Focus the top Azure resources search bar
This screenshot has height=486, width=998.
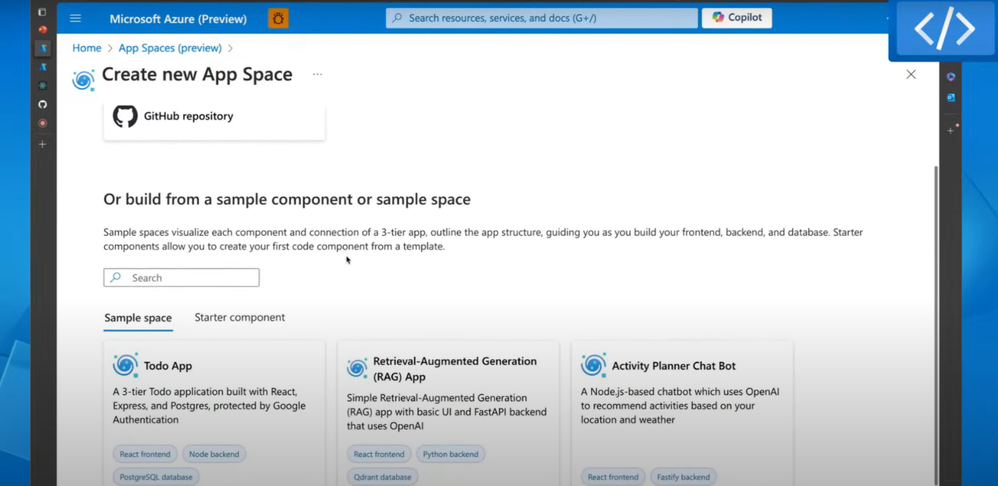542,18
